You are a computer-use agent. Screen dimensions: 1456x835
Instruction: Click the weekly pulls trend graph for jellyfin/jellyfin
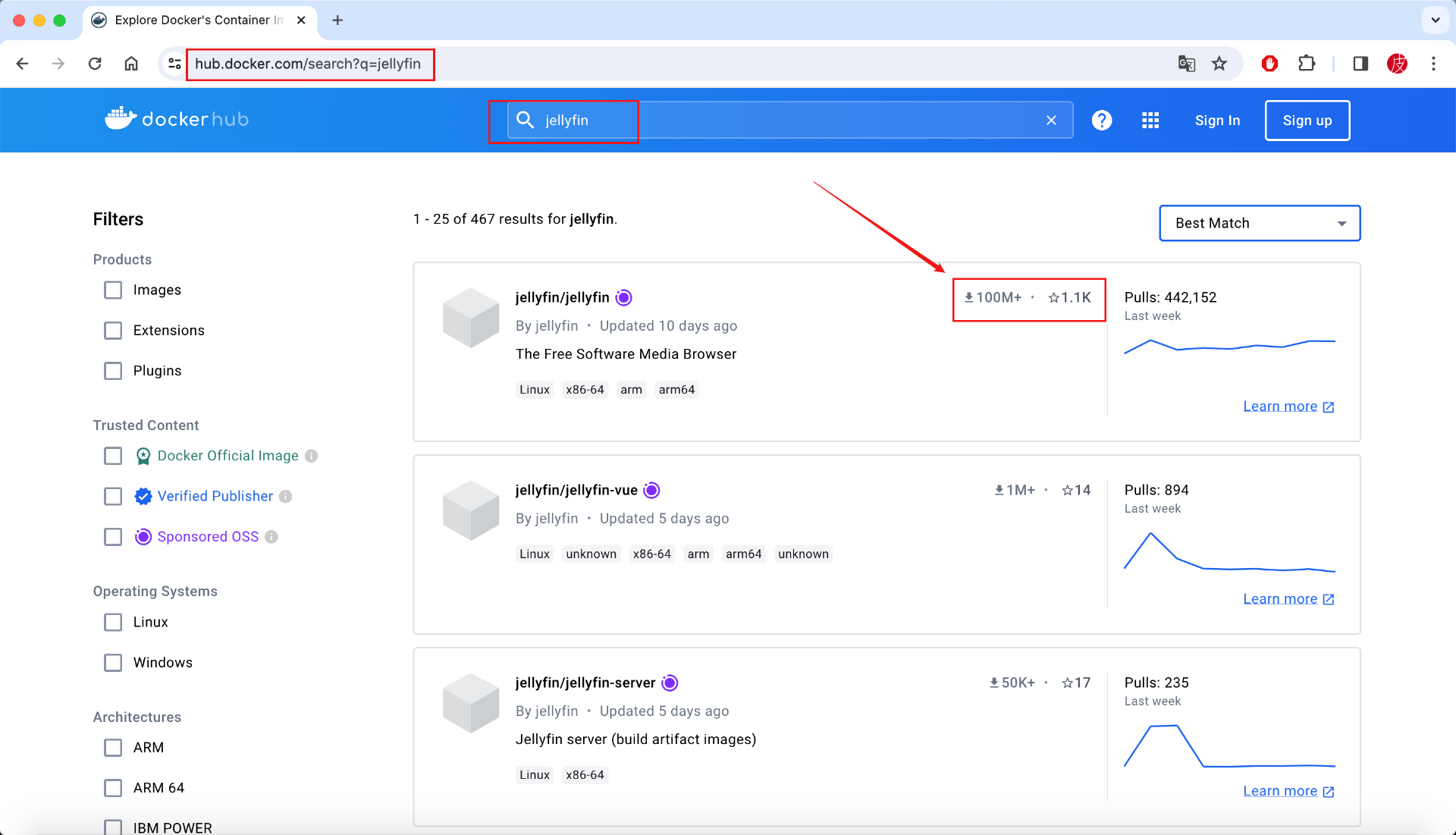(1229, 346)
